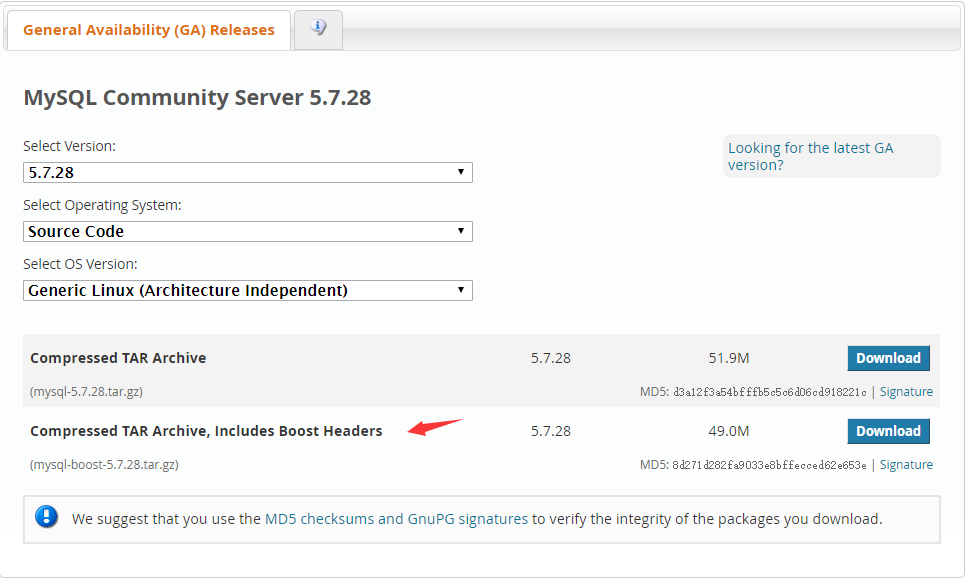This screenshot has height=579, width=972.
Task: Download the mysql-5.7.28.tar.gz archive
Action: coord(888,358)
